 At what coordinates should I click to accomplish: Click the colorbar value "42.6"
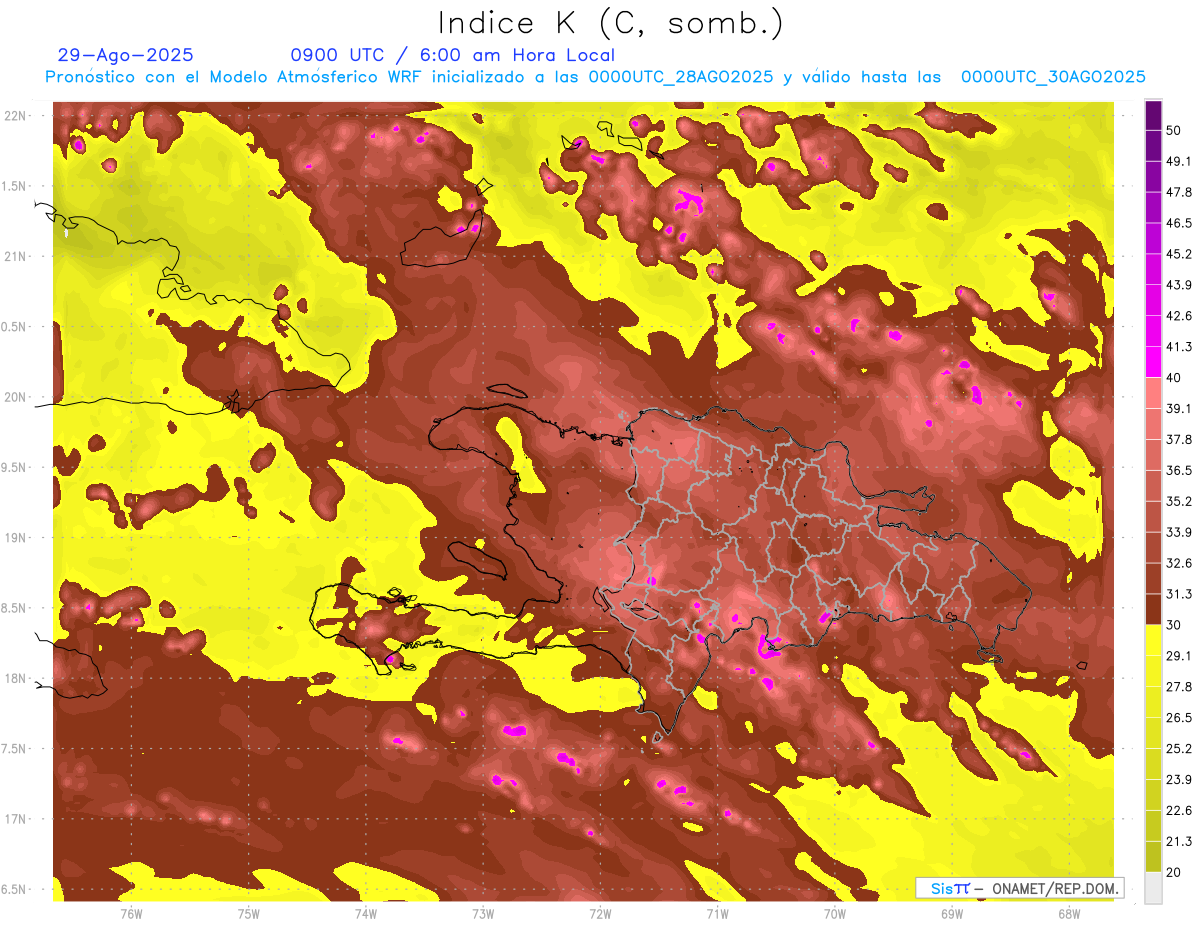pyautogui.click(x=1179, y=316)
